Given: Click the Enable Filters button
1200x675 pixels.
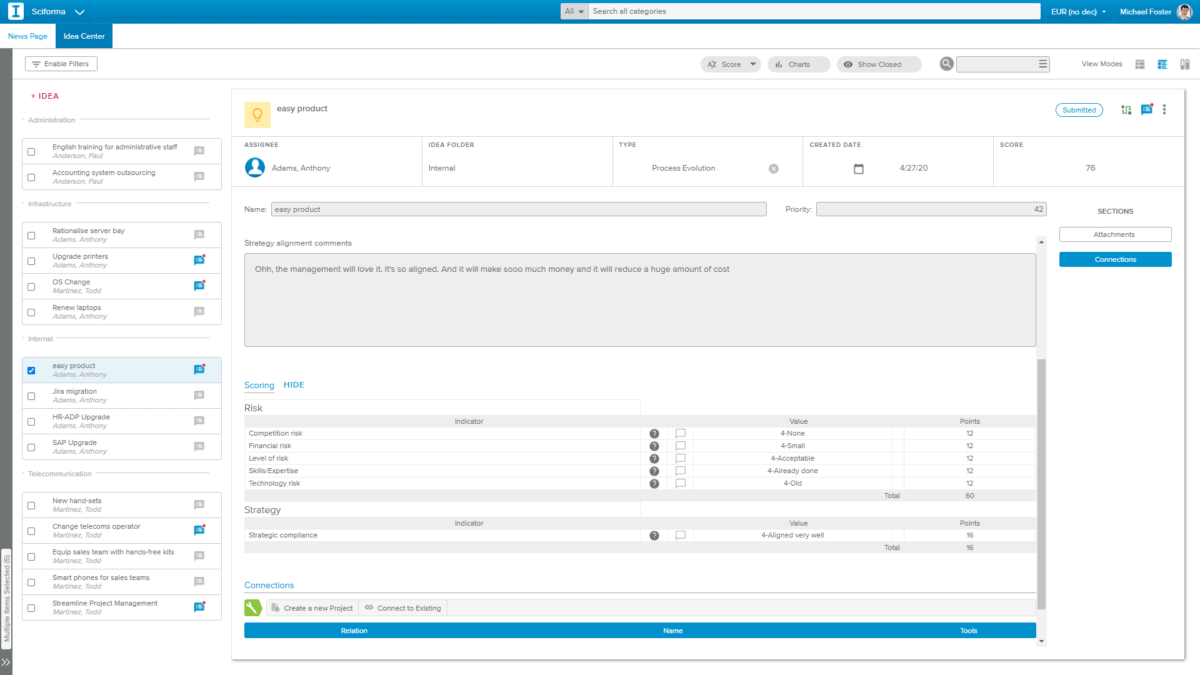Looking at the screenshot, I should coord(61,64).
